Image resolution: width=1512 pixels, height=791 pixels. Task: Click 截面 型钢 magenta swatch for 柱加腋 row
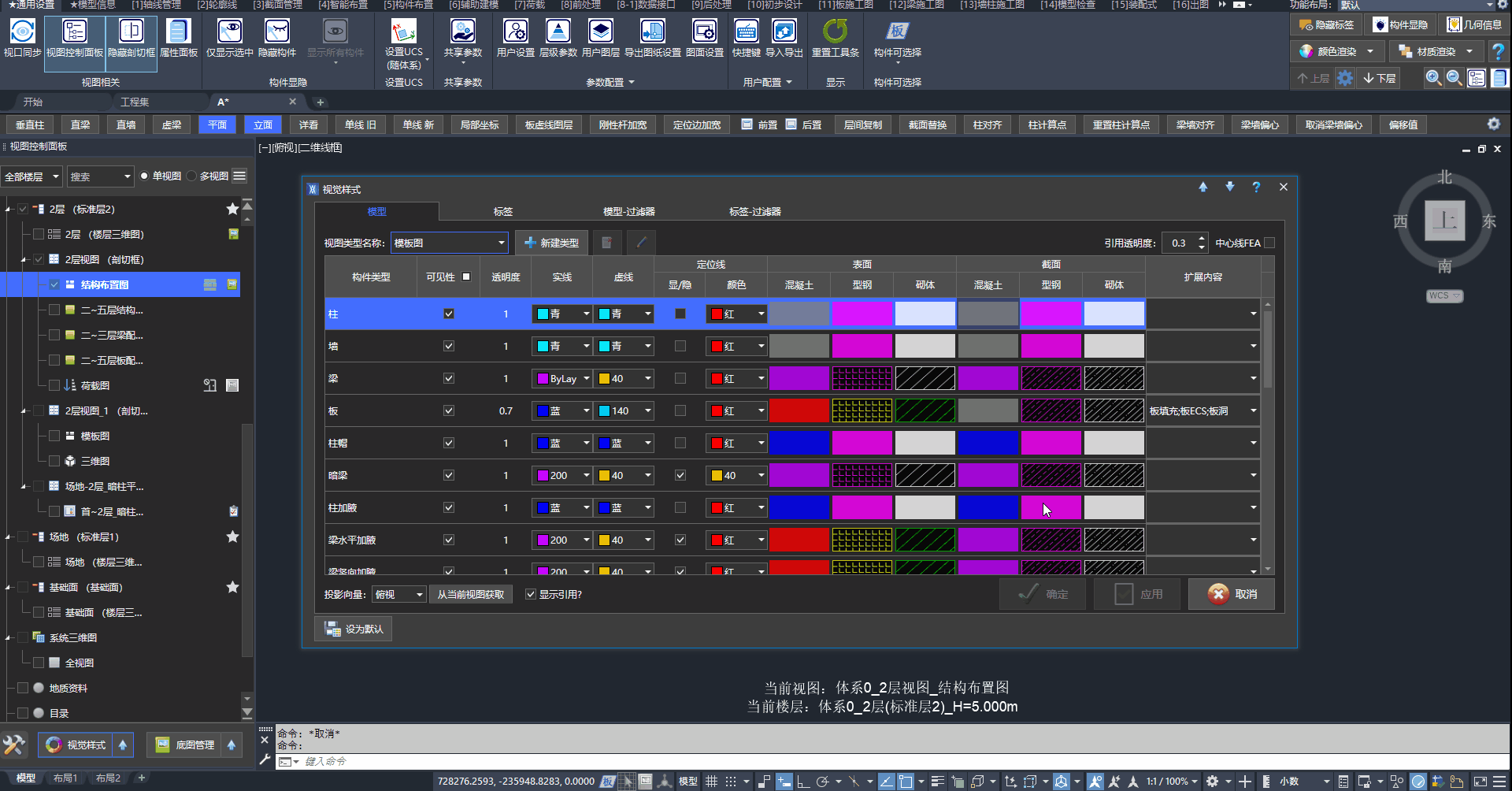pos(1051,507)
